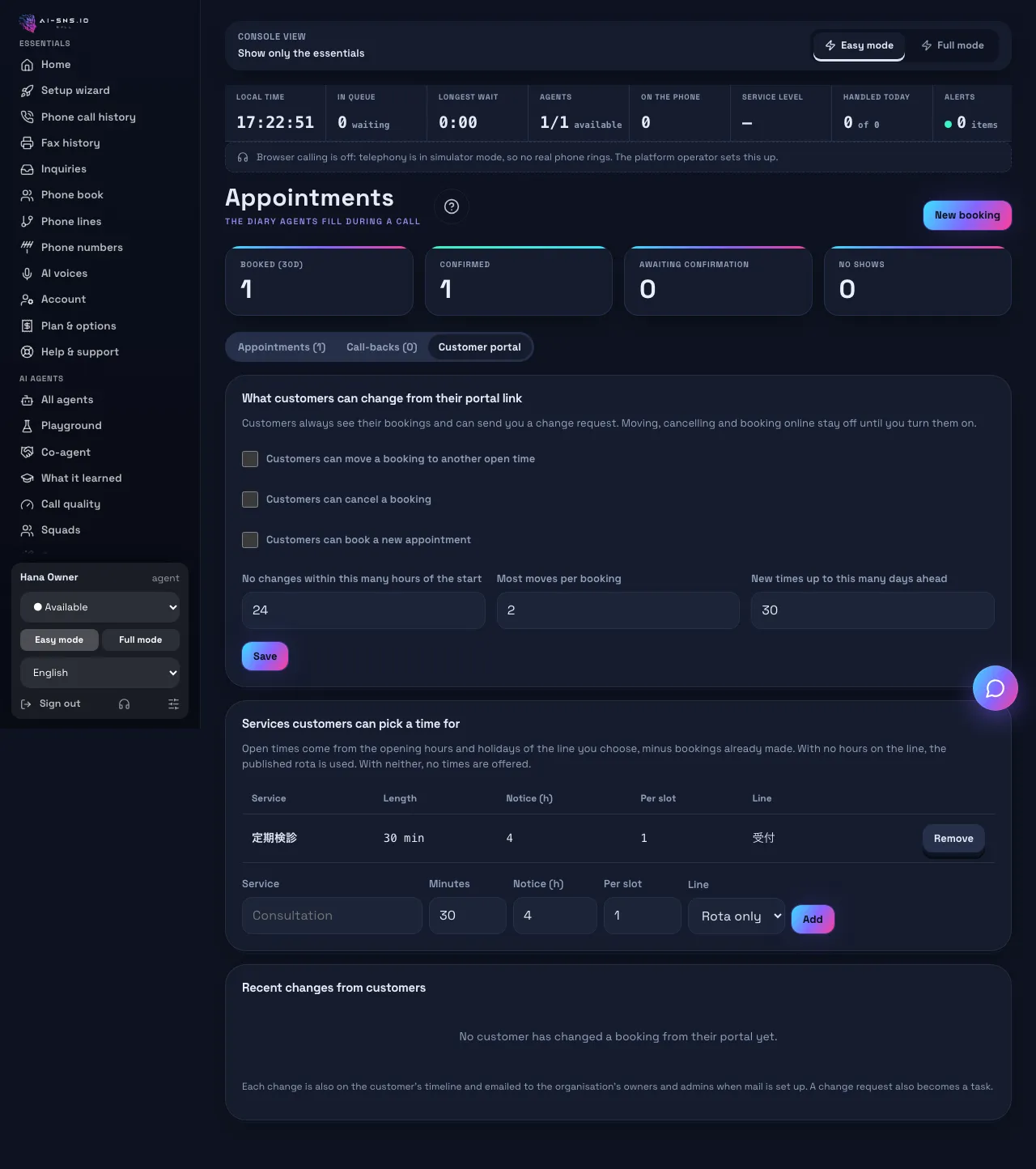1036x1169 pixels.
Task: Select the Easy mode button under Available
Action: (59, 640)
